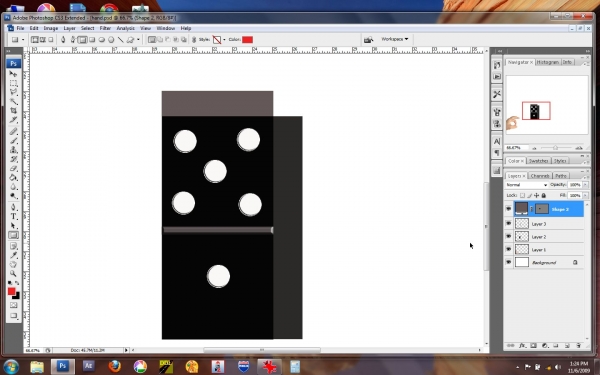Toggle lock all padlock icon

tap(544, 196)
